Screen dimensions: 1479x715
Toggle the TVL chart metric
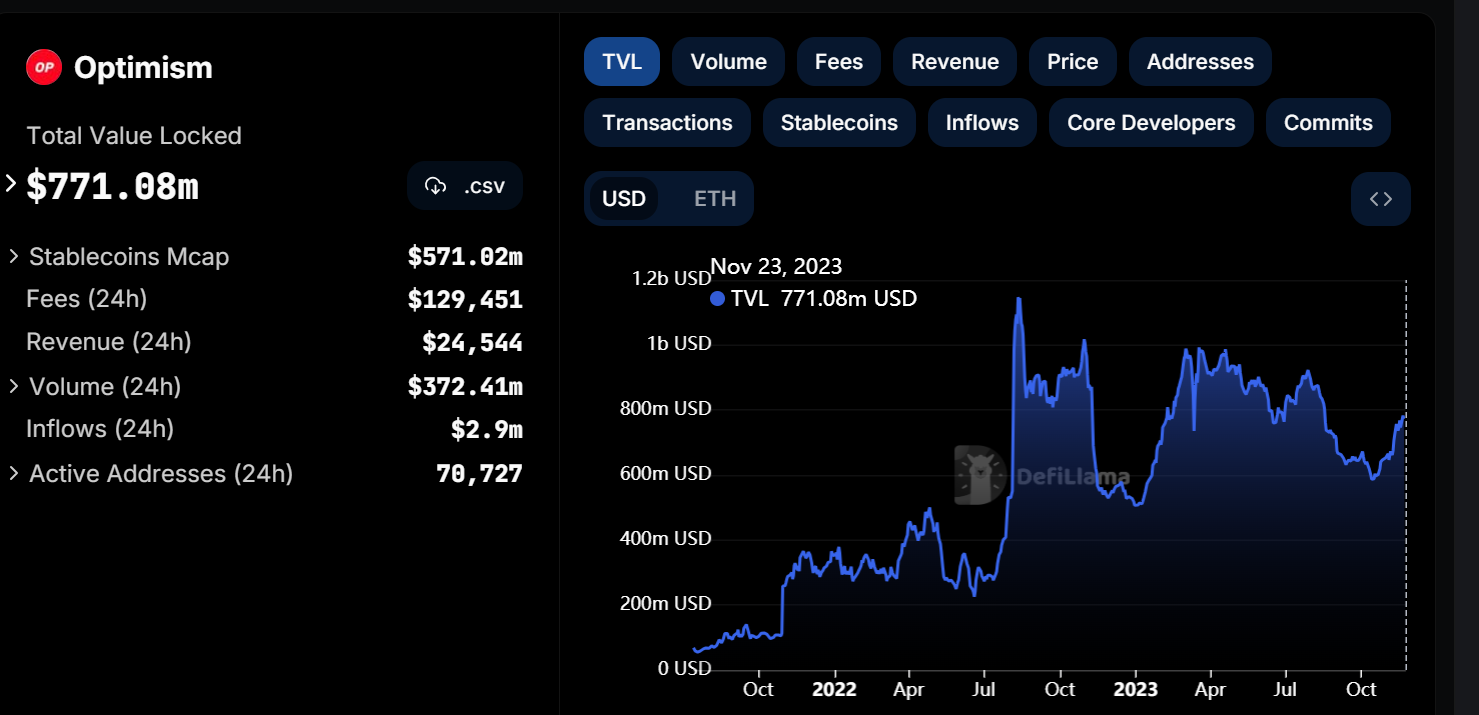622,62
